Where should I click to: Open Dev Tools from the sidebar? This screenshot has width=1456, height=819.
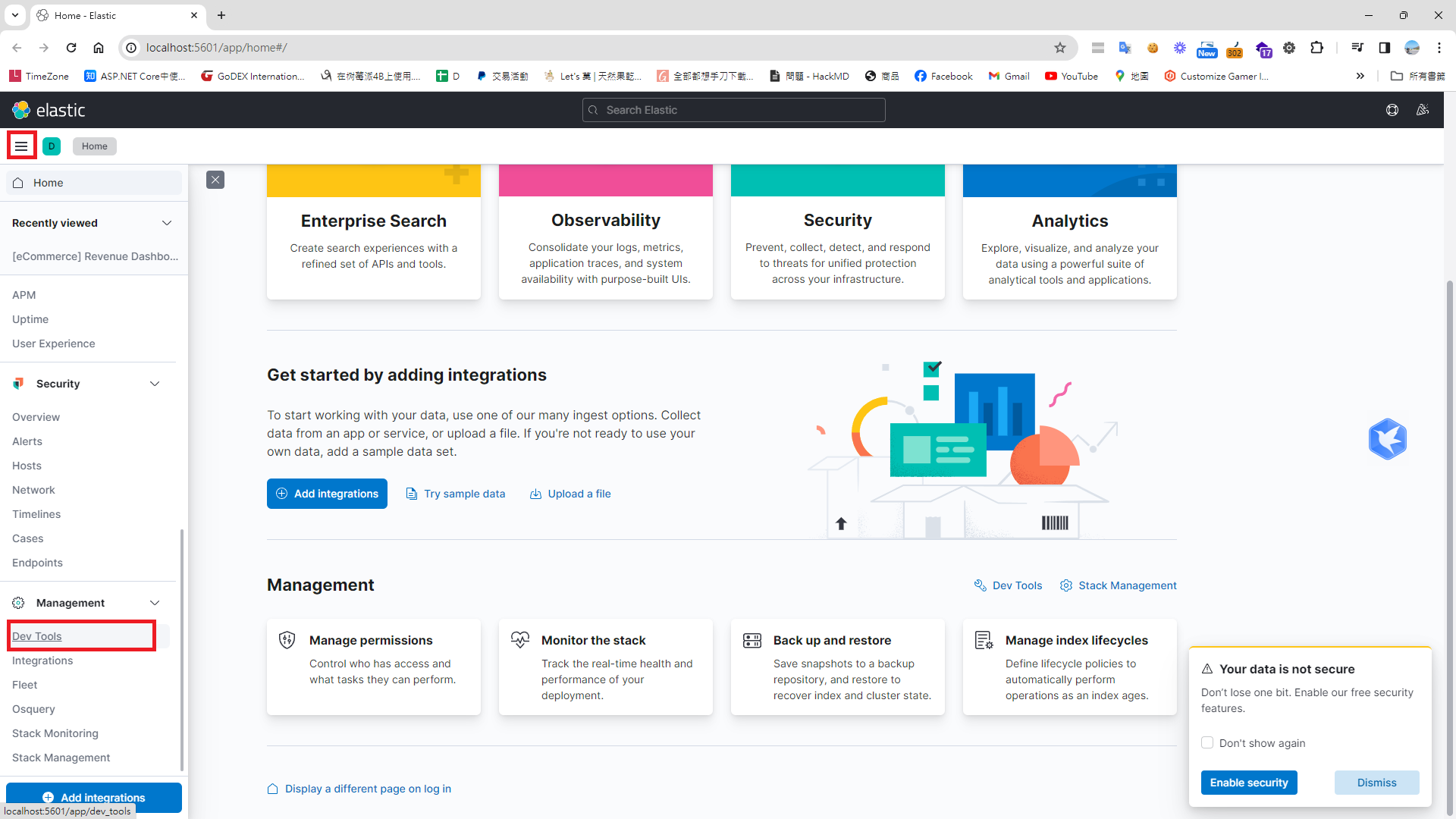pyautogui.click(x=36, y=635)
